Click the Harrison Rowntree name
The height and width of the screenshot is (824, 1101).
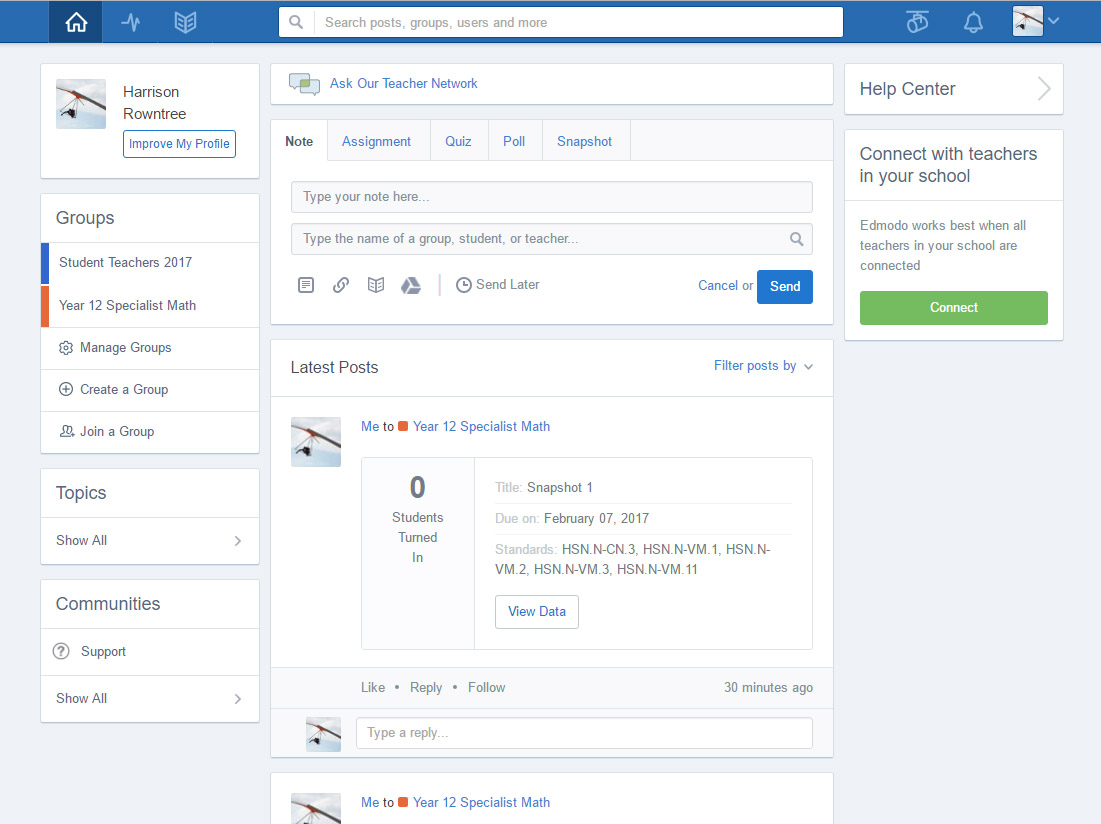point(154,102)
